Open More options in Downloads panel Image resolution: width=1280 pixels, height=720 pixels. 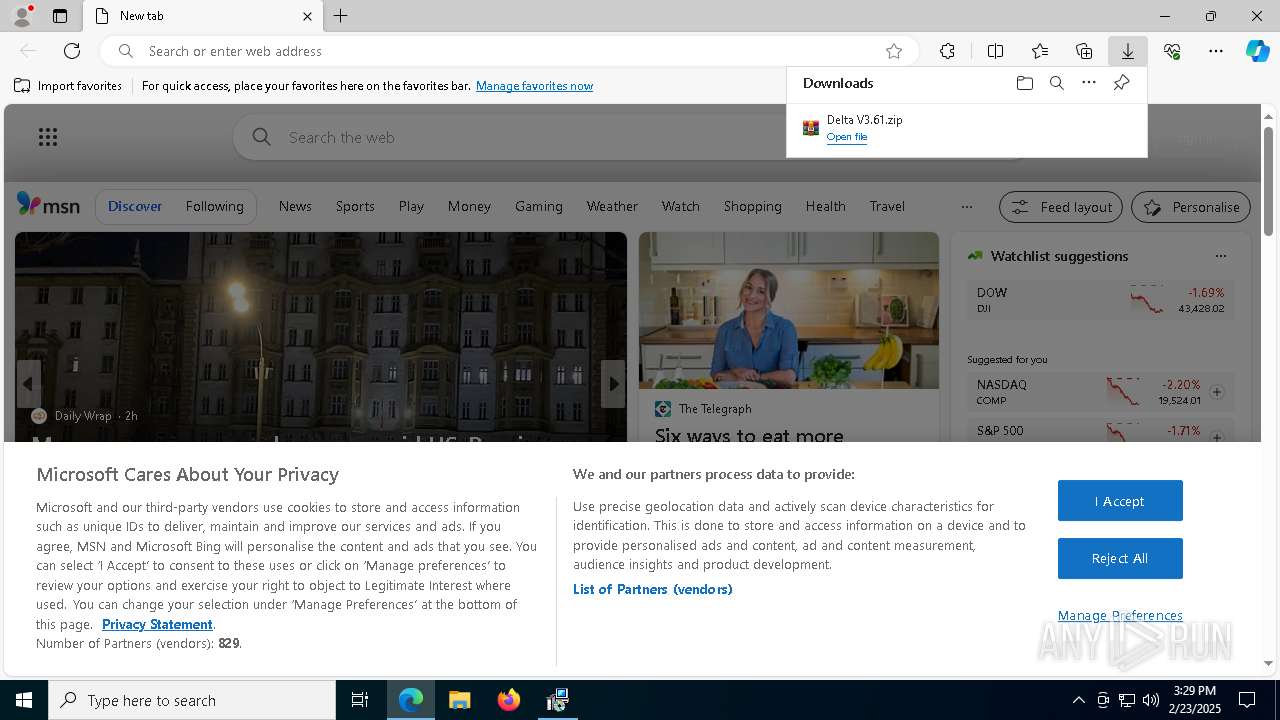click(1089, 83)
